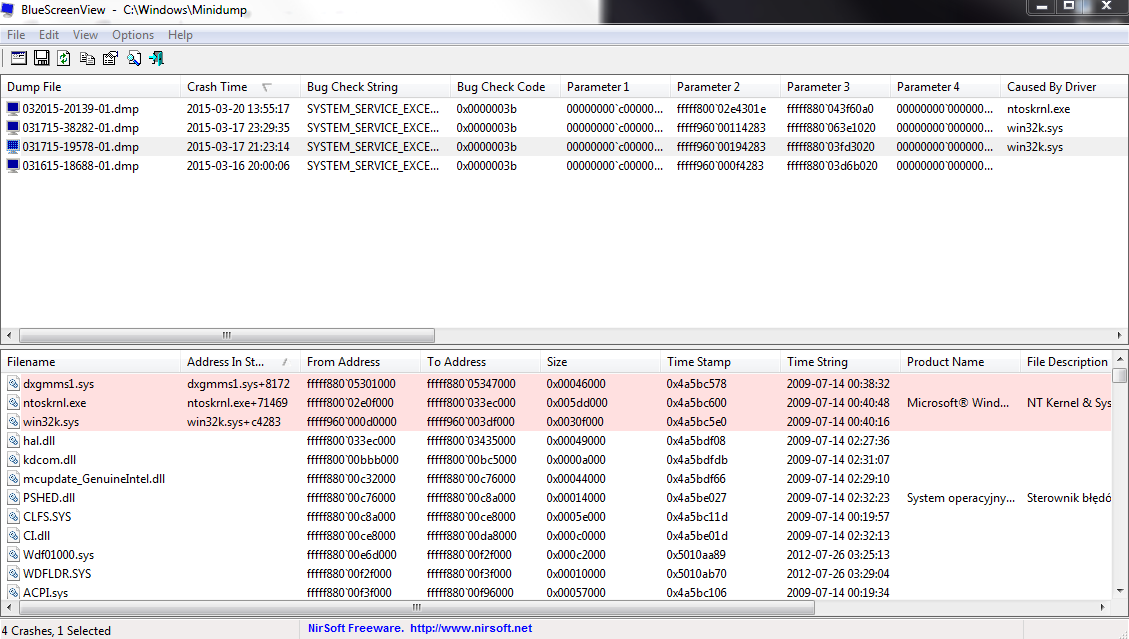1129x639 pixels.
Task: Click timestamp value 0x5010aa89
Action: click(x=696, y=555)
